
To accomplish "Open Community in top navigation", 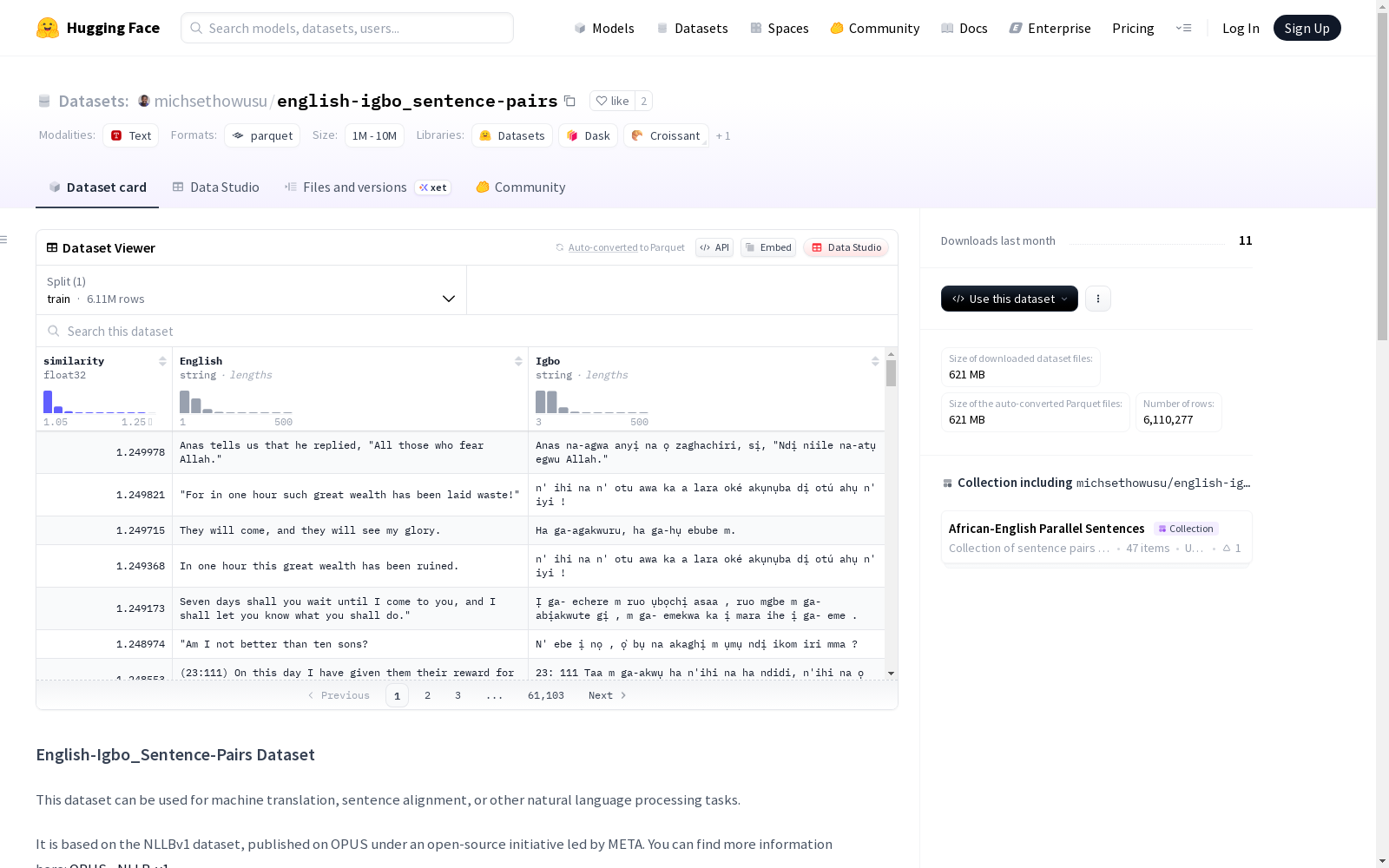I will click(x=875, y=28).
